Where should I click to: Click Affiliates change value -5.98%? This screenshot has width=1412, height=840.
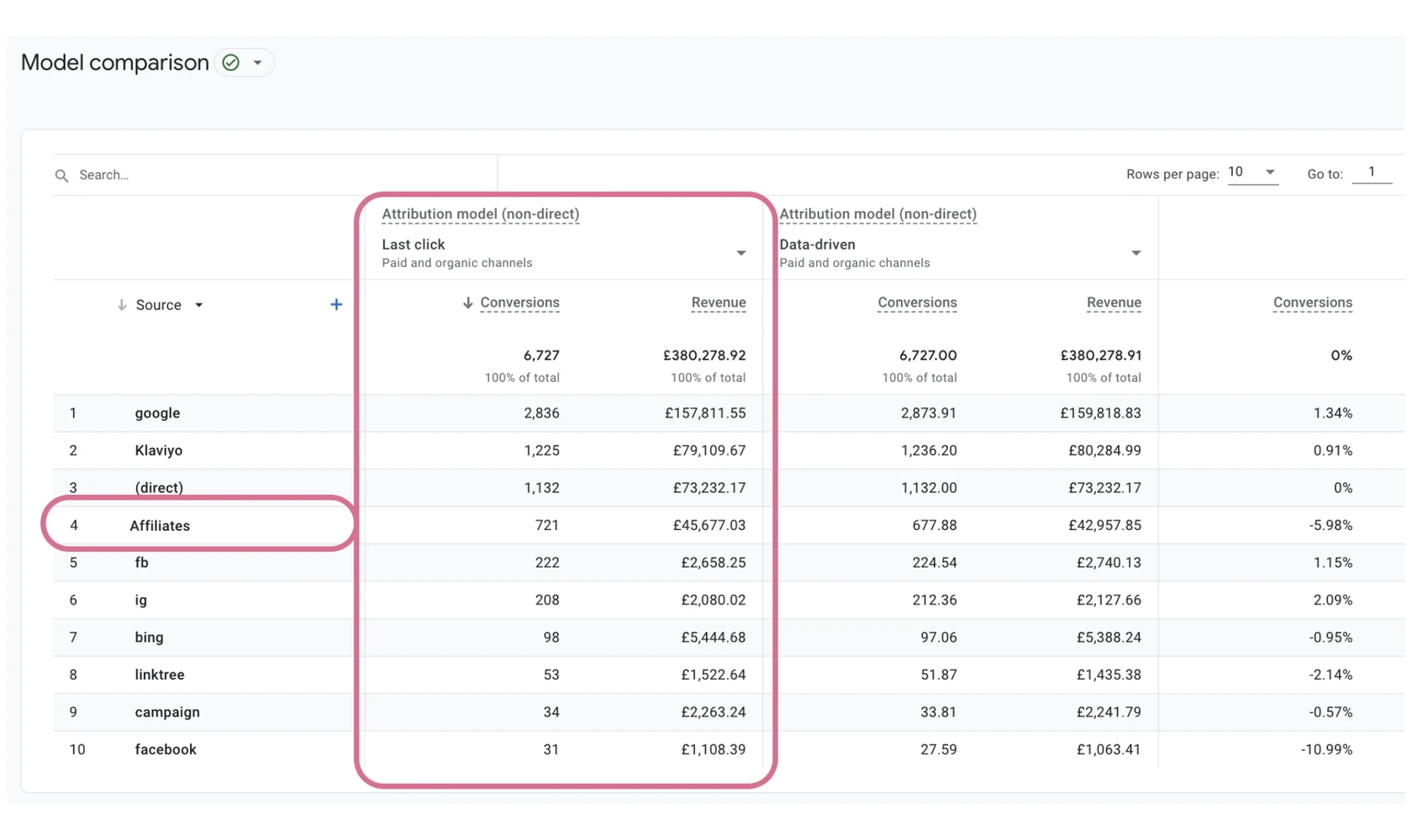point(1330,525)
